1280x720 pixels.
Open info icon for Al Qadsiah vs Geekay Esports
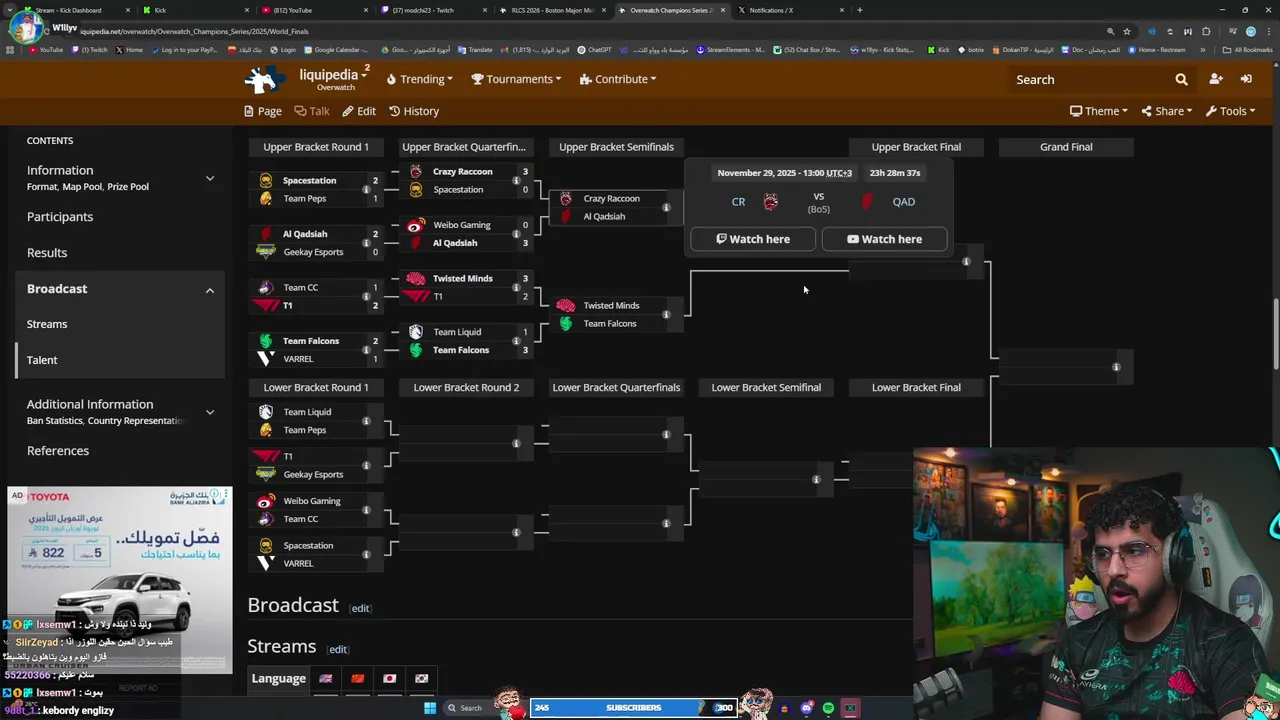point(365,243)
